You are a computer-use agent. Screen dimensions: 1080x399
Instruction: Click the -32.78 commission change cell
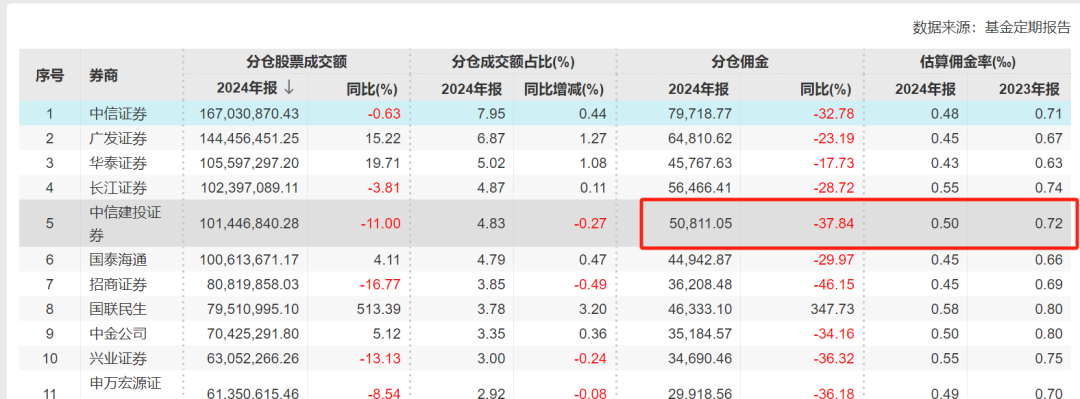(x=832, y=113)
